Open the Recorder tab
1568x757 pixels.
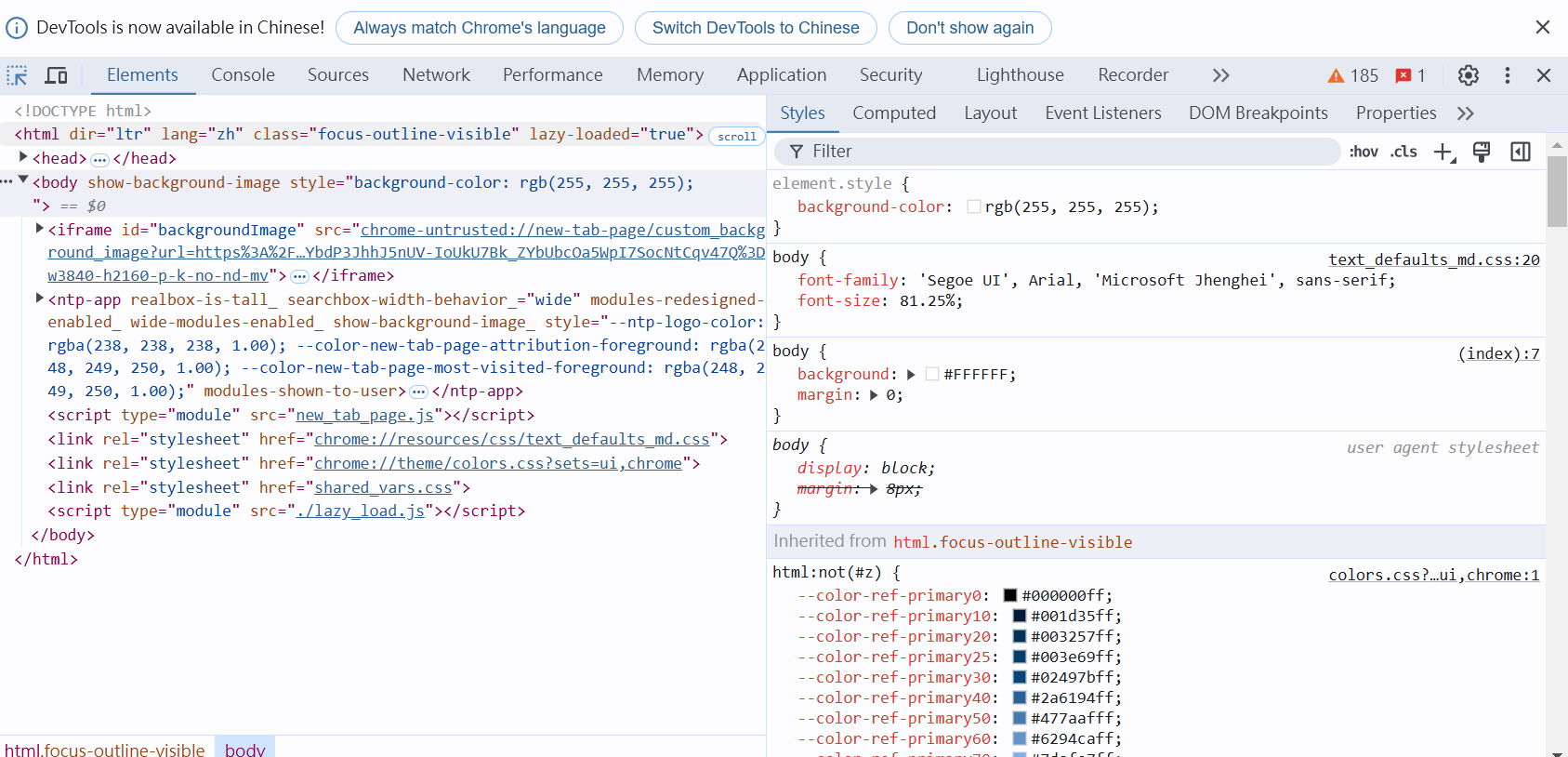coord(1133,75)
